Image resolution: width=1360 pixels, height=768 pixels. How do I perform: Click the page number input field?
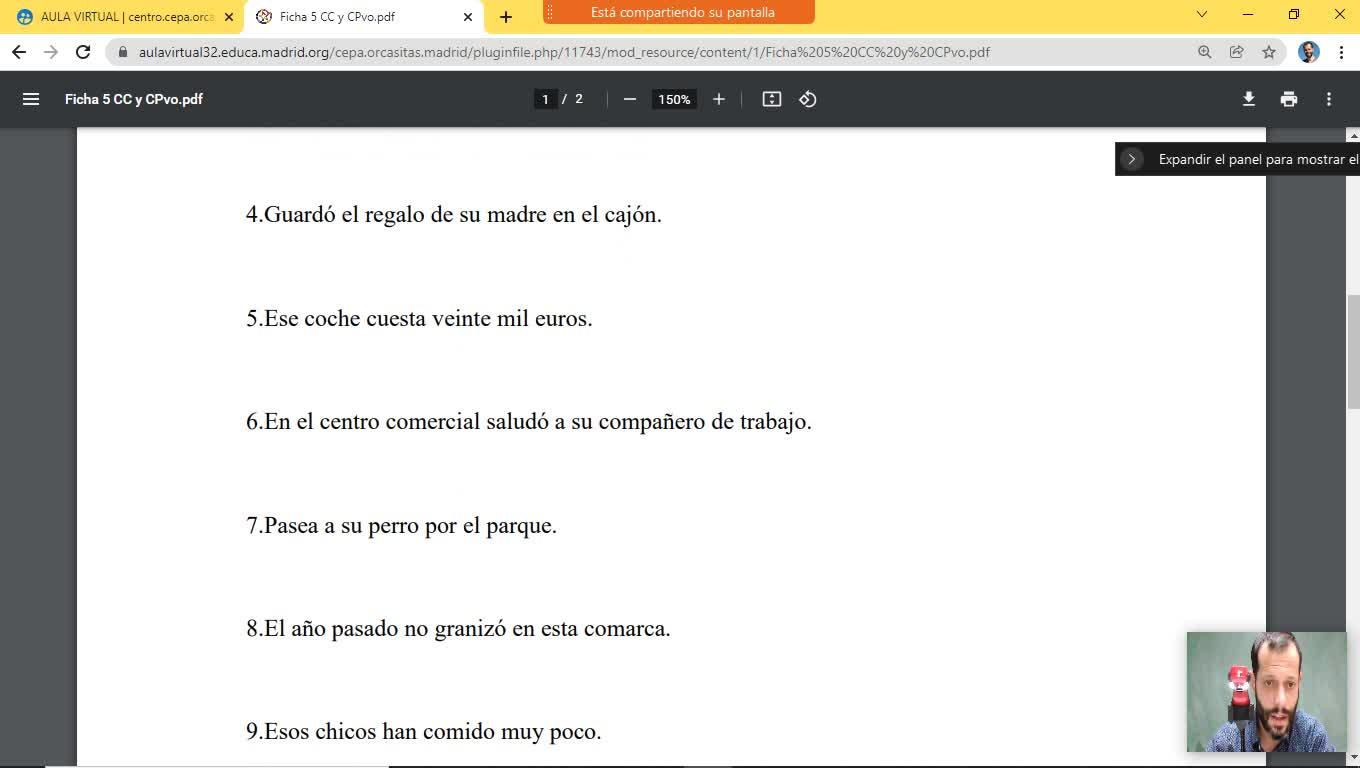545,99
